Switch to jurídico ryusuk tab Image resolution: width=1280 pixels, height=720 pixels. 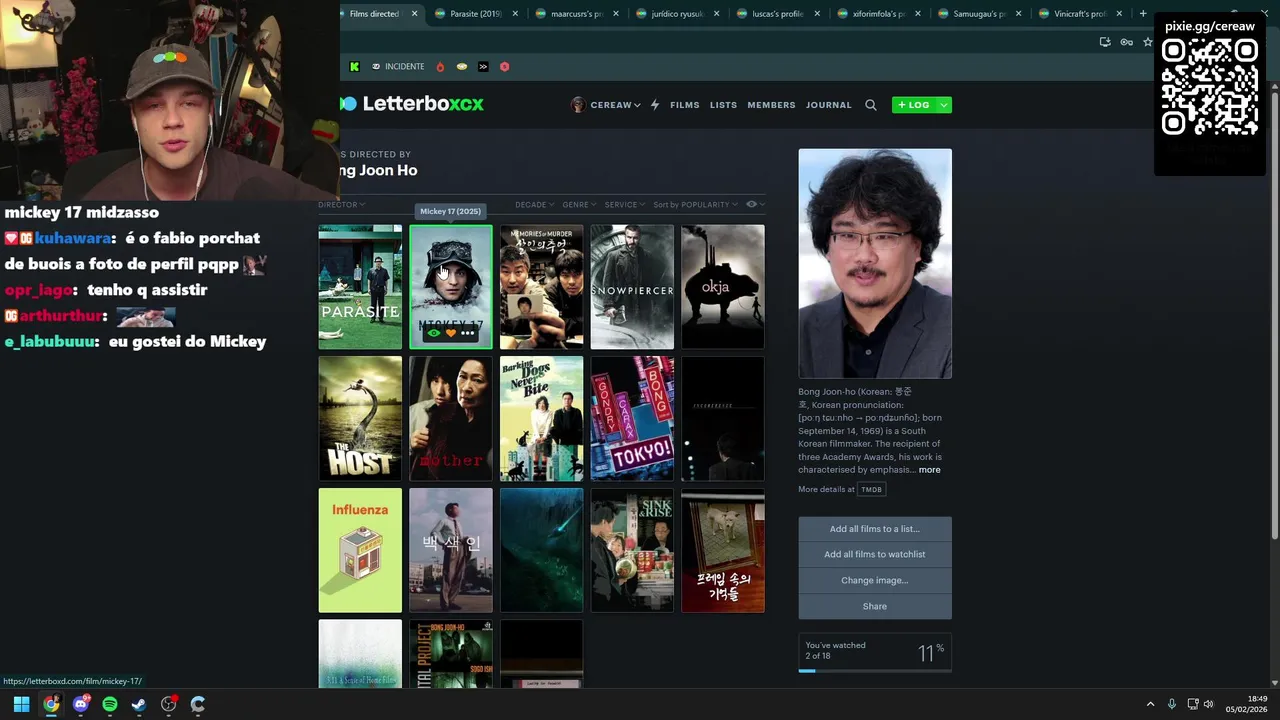(x=677, y=14)
